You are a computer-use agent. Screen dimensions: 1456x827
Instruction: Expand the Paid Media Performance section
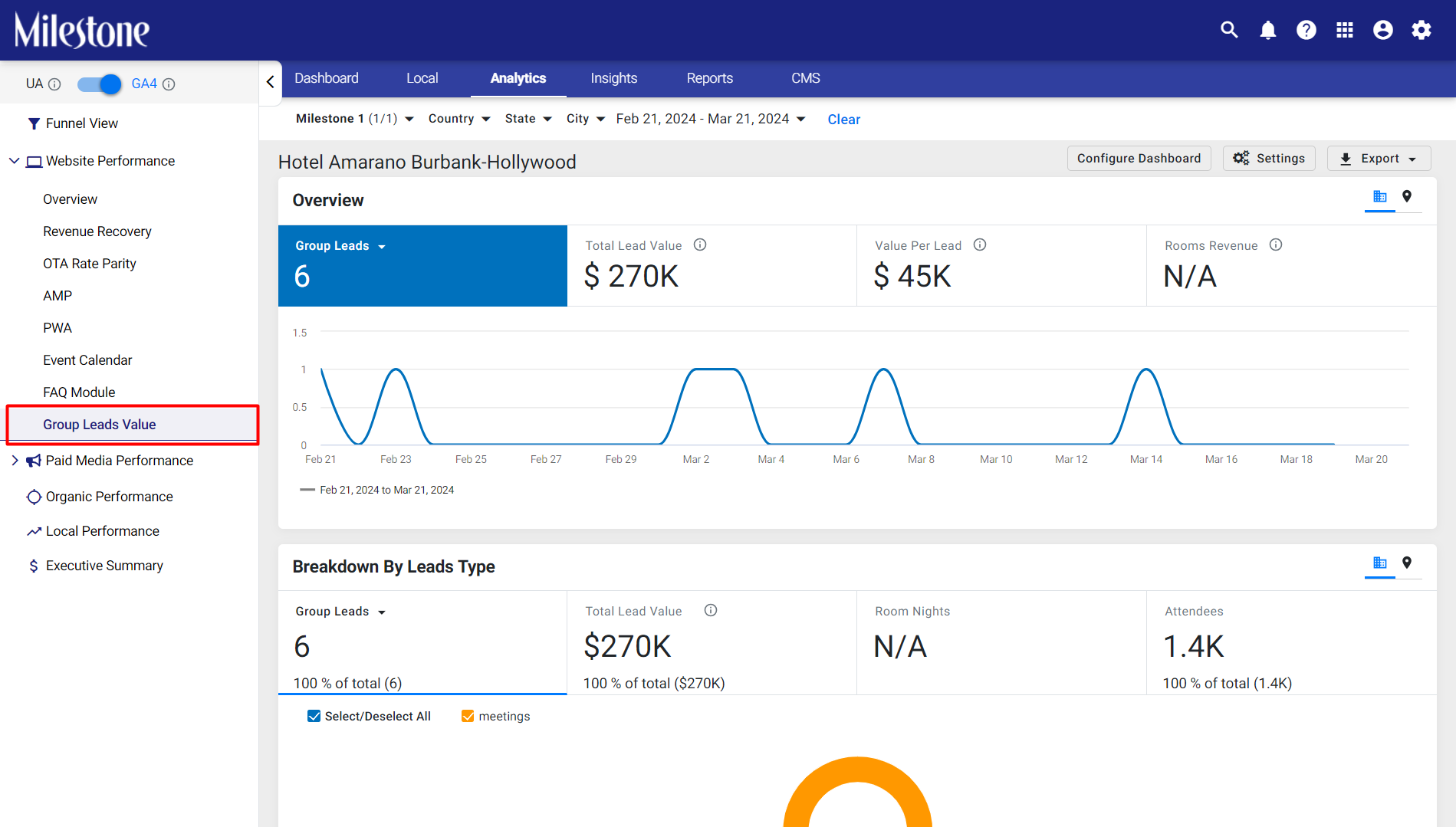pos(14,461)
